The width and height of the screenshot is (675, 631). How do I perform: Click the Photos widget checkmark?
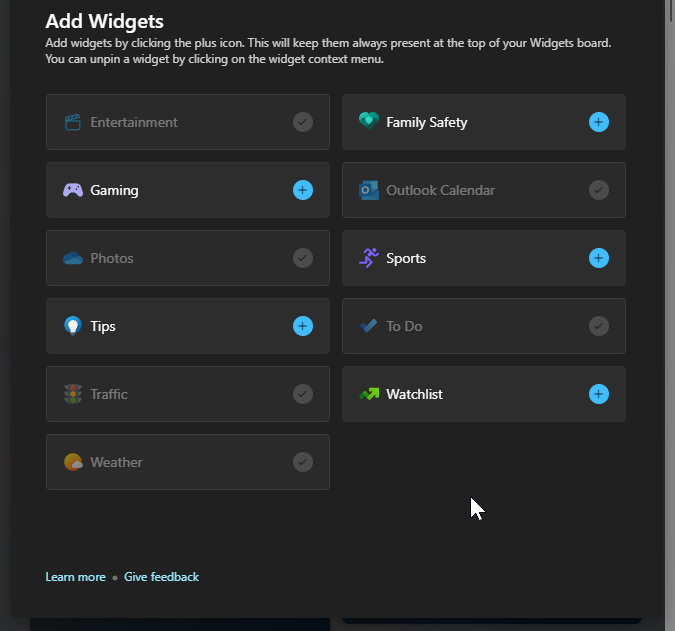(x=303, y=258)
